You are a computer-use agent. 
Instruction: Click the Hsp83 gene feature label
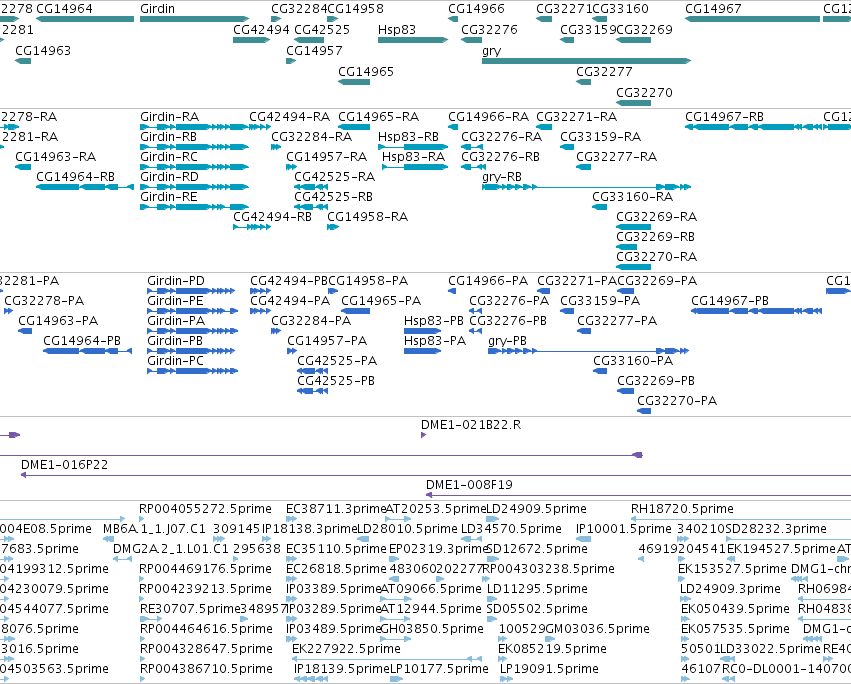tap(397, 29)
